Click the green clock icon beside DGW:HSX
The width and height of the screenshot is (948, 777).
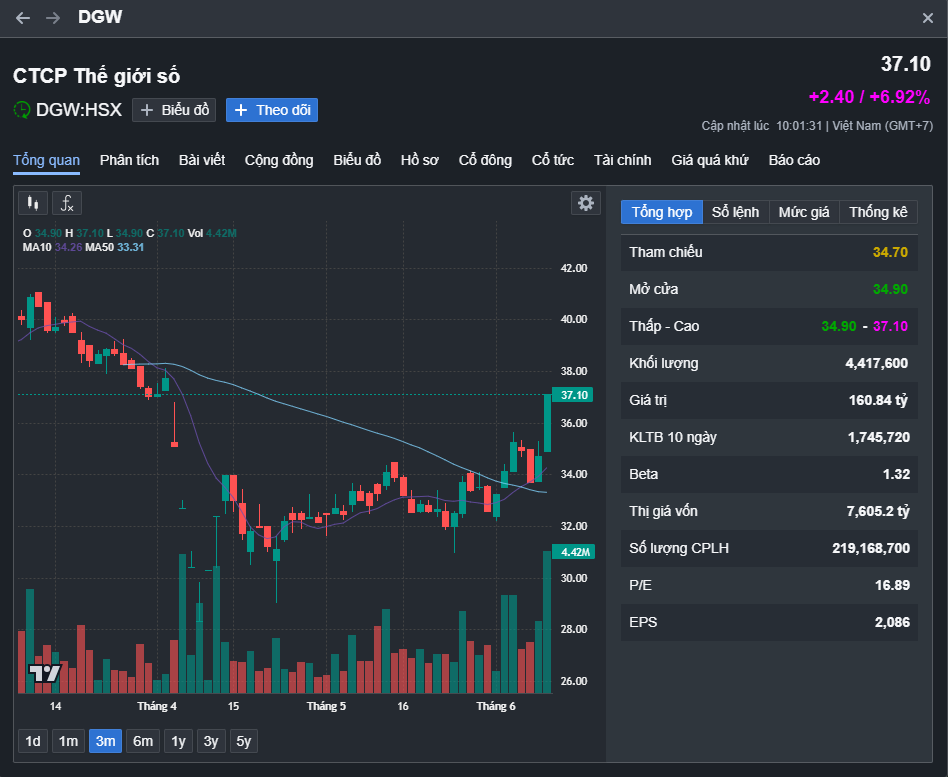(x=22, y=110)
